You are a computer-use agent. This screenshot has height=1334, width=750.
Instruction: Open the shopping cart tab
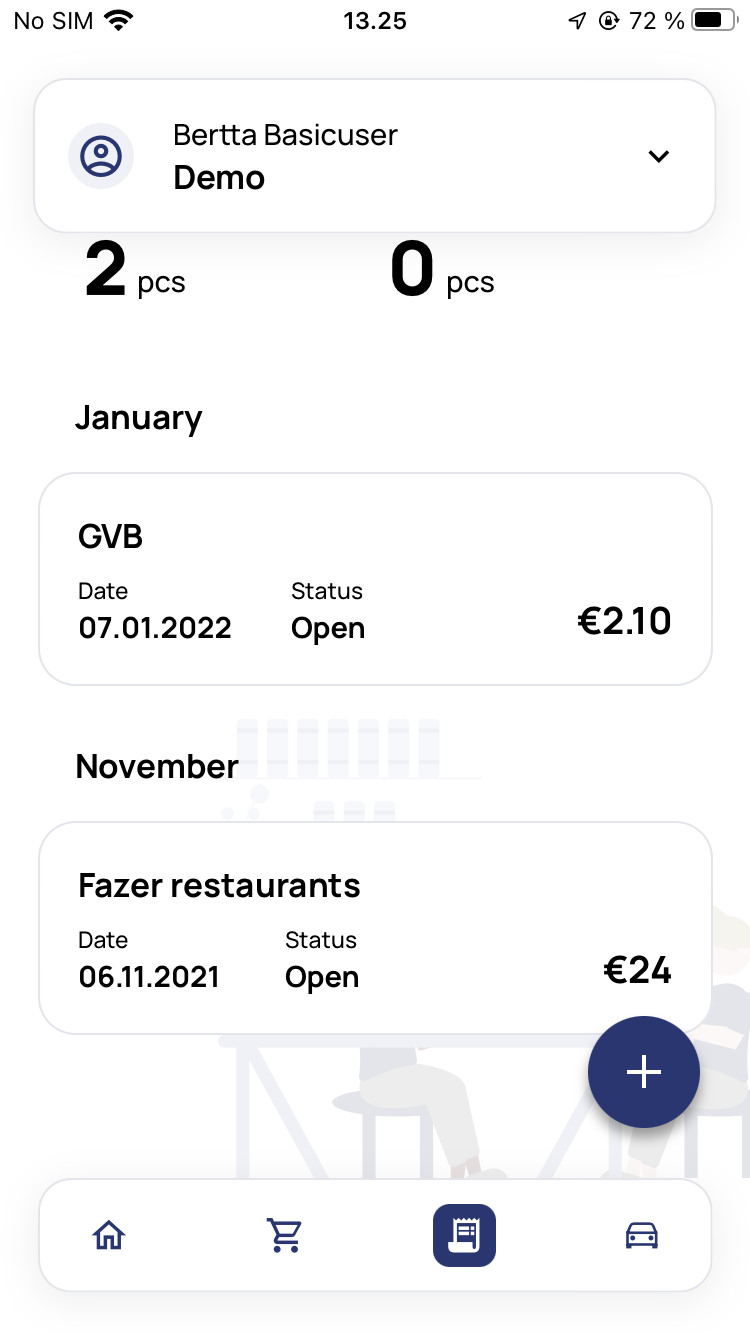[x=286, y=1236]
